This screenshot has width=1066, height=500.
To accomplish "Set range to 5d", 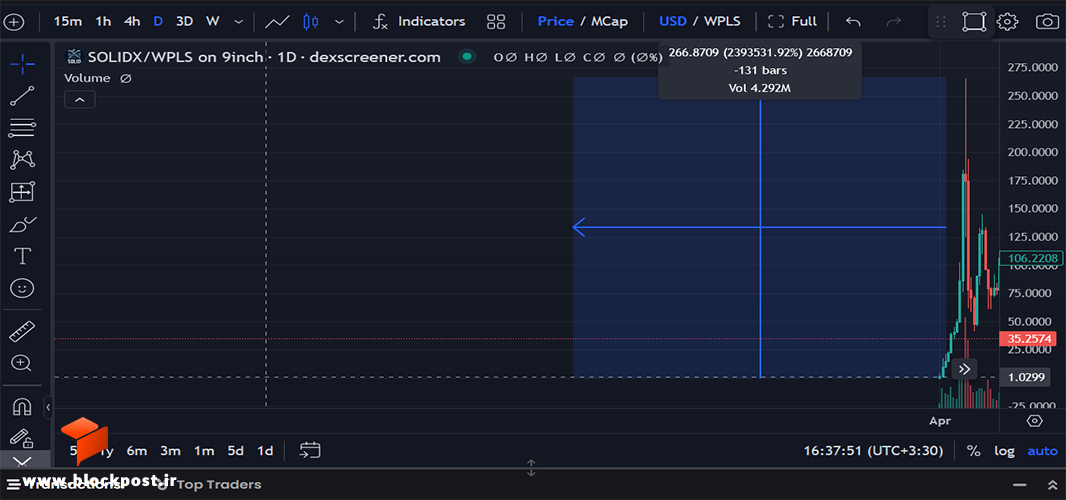I will click(235, 450).
